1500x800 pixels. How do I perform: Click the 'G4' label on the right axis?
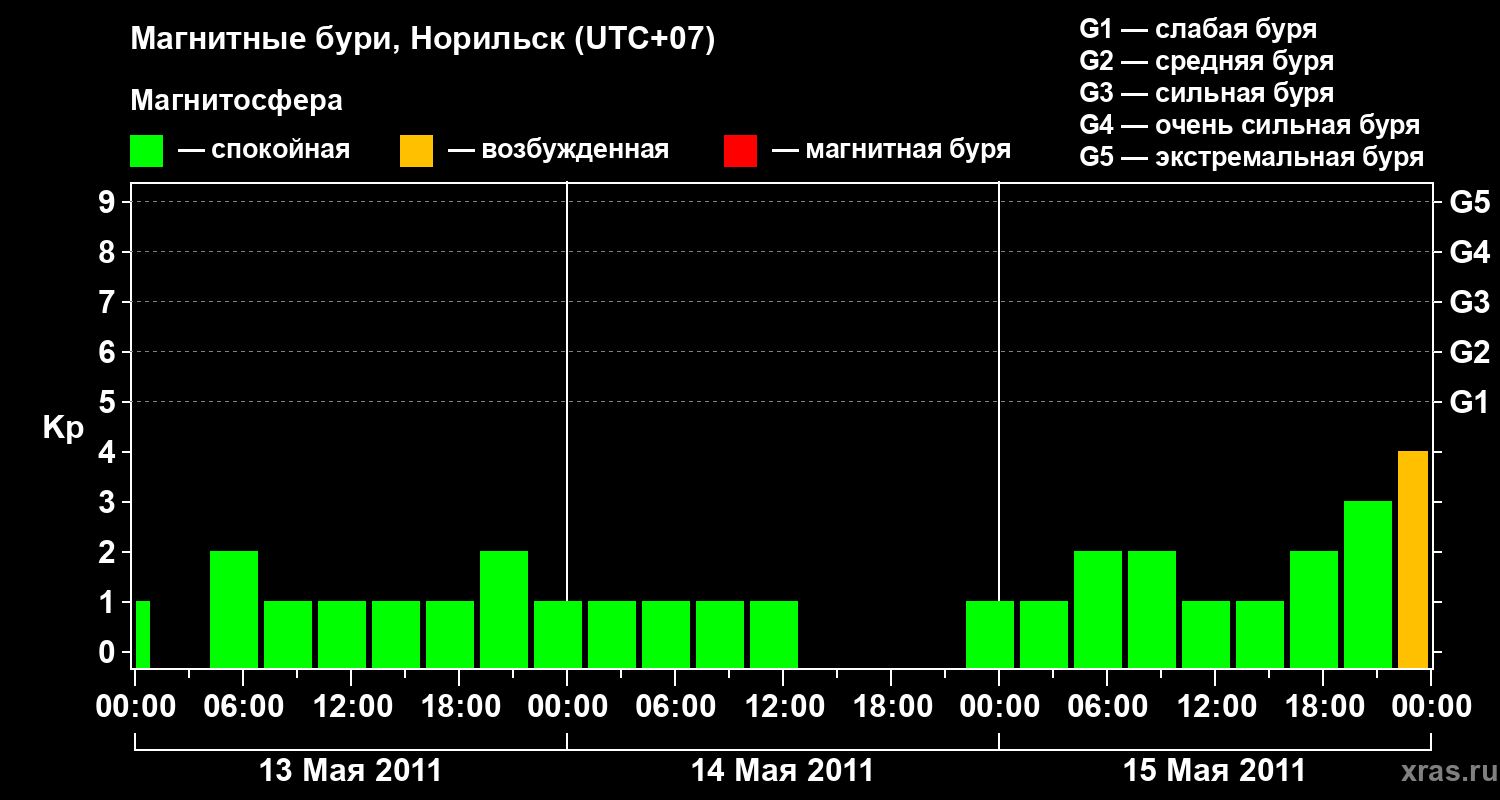pyautogui.click(x=1470, y=252)
